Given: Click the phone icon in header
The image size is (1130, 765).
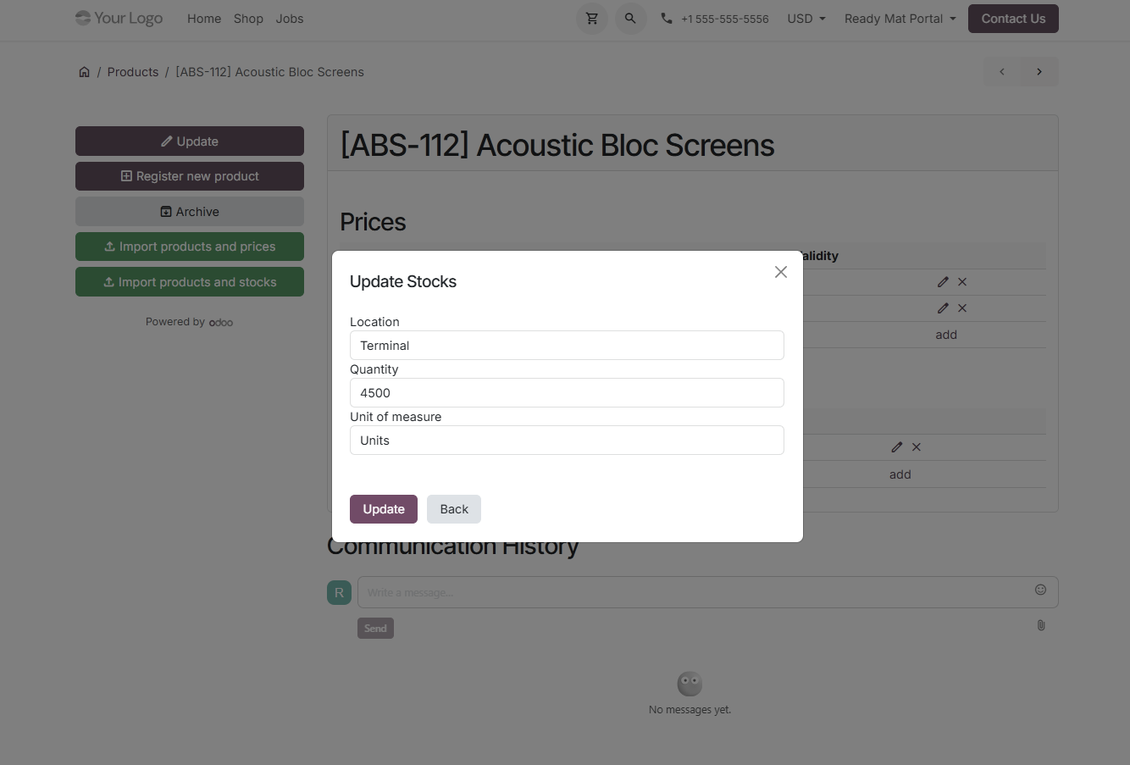Looking at the screenshot, I should (667, 19).
